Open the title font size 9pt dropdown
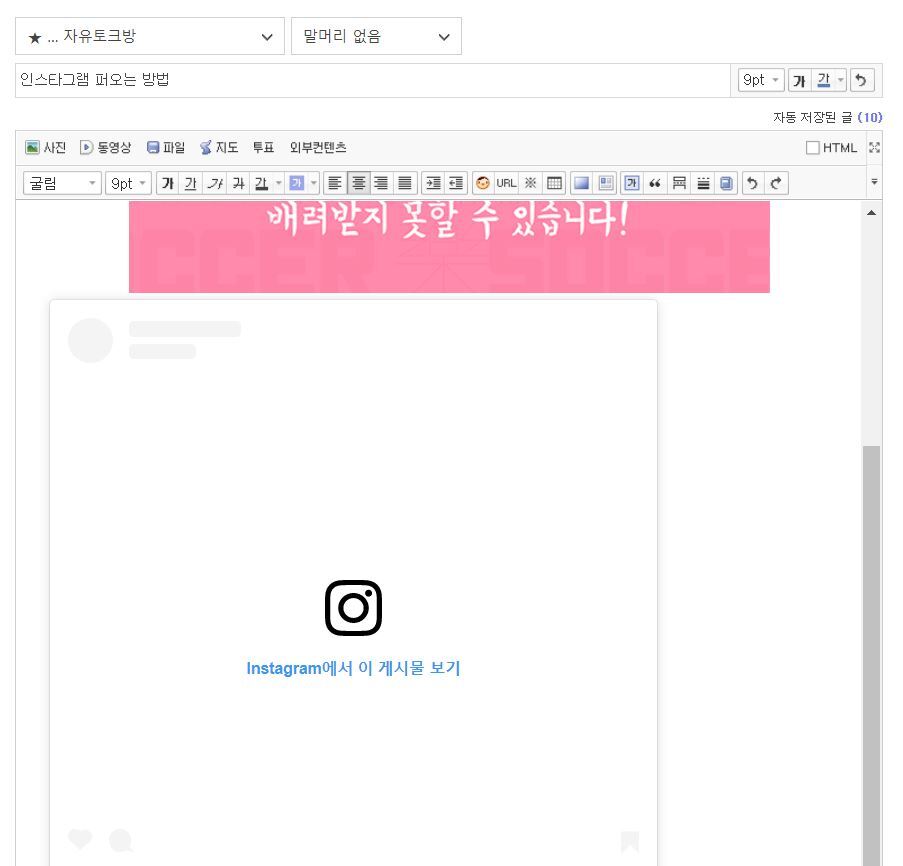The width and height of the screenshot is (903, 866). pos(761,80)
